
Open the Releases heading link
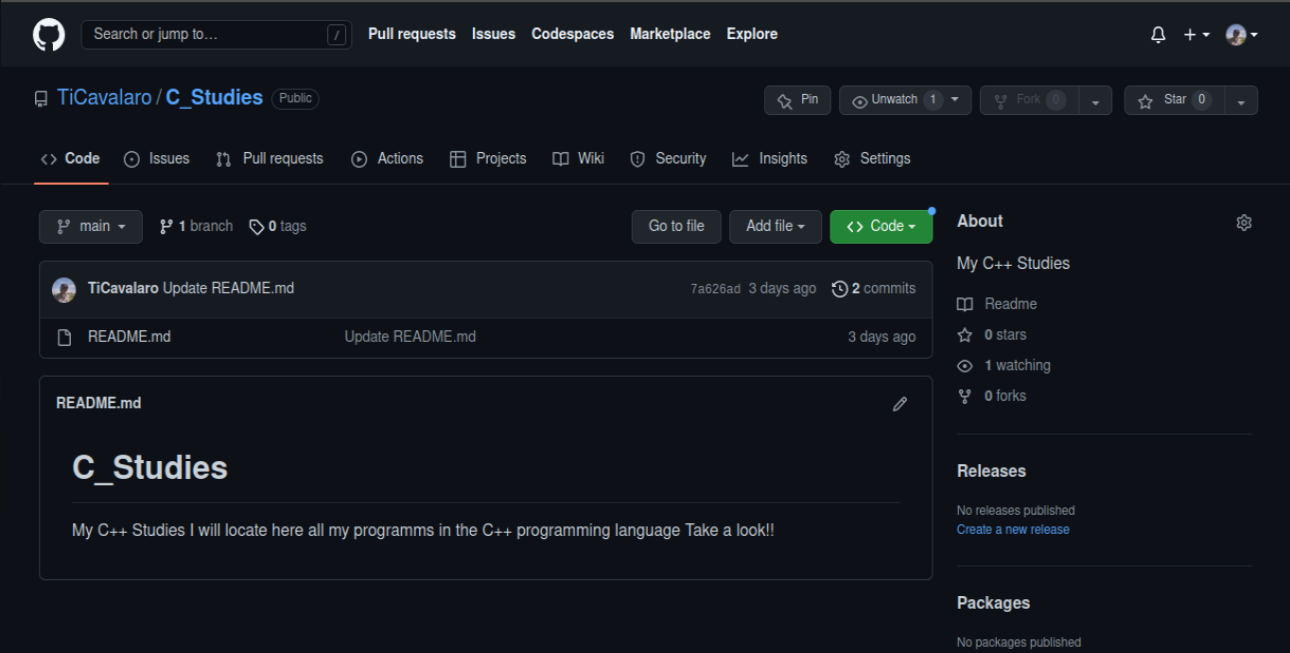tap(991, 471)
